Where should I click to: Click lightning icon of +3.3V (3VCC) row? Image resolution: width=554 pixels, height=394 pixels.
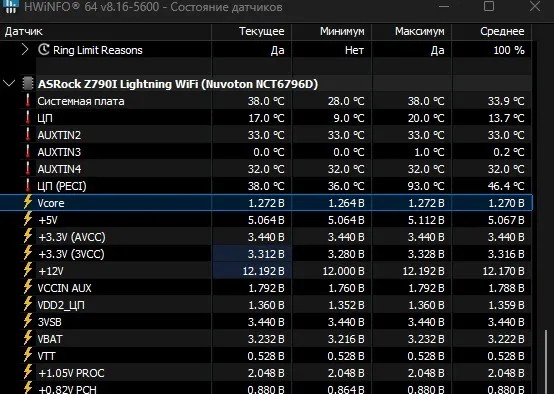tap(28, 253)
